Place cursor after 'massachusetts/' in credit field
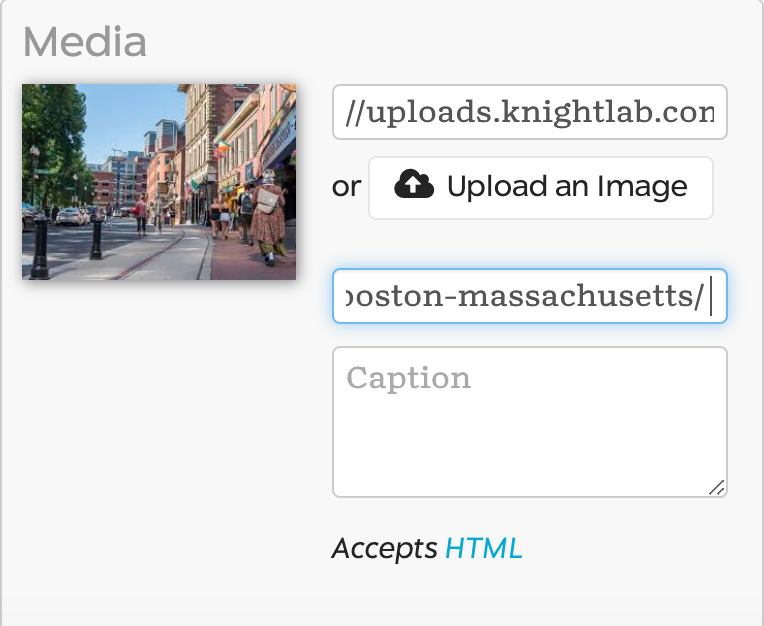 tap(711, 296)
